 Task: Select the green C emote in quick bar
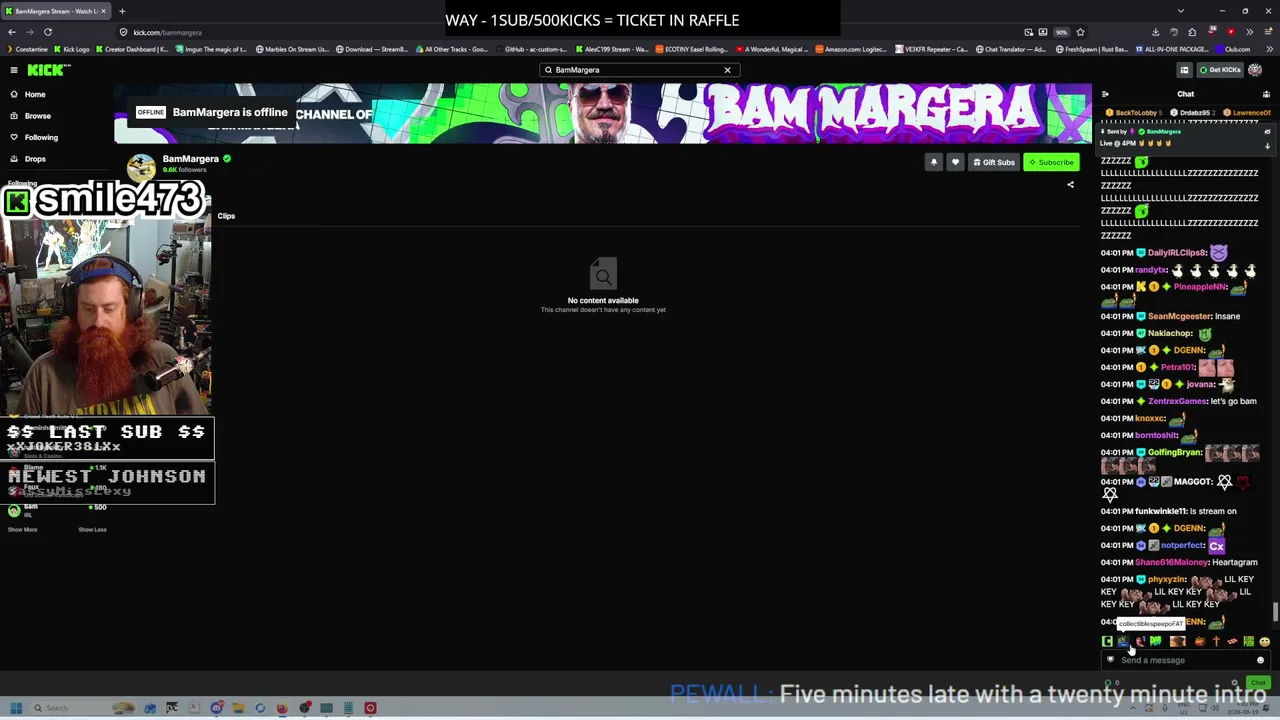point(1107,642)
